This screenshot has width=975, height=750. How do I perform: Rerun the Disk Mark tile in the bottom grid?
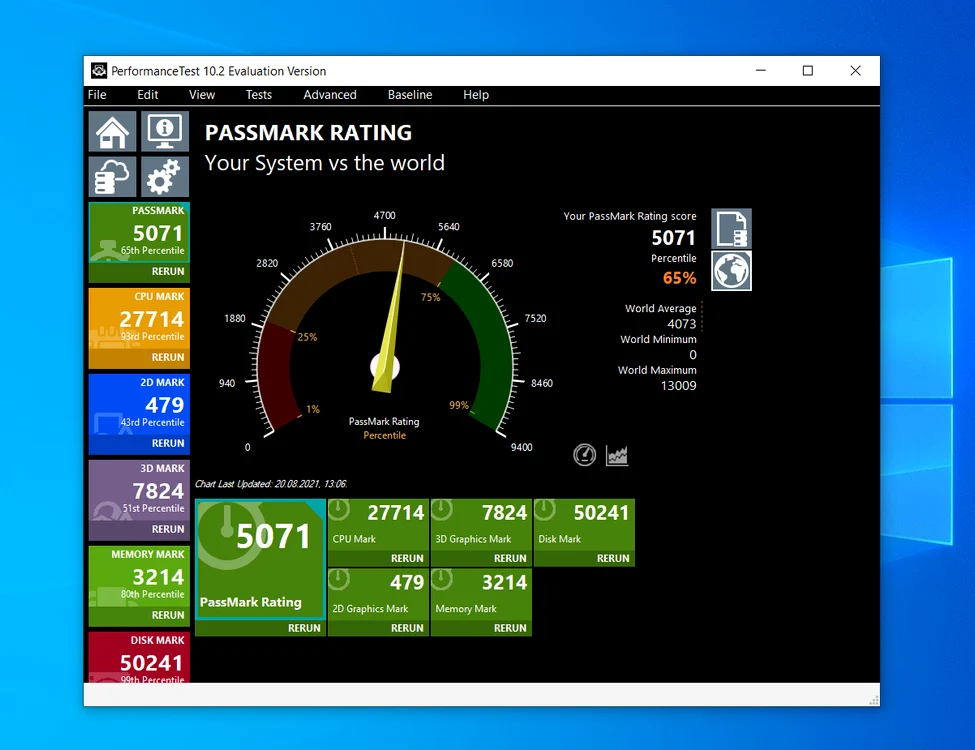(613, 558)
